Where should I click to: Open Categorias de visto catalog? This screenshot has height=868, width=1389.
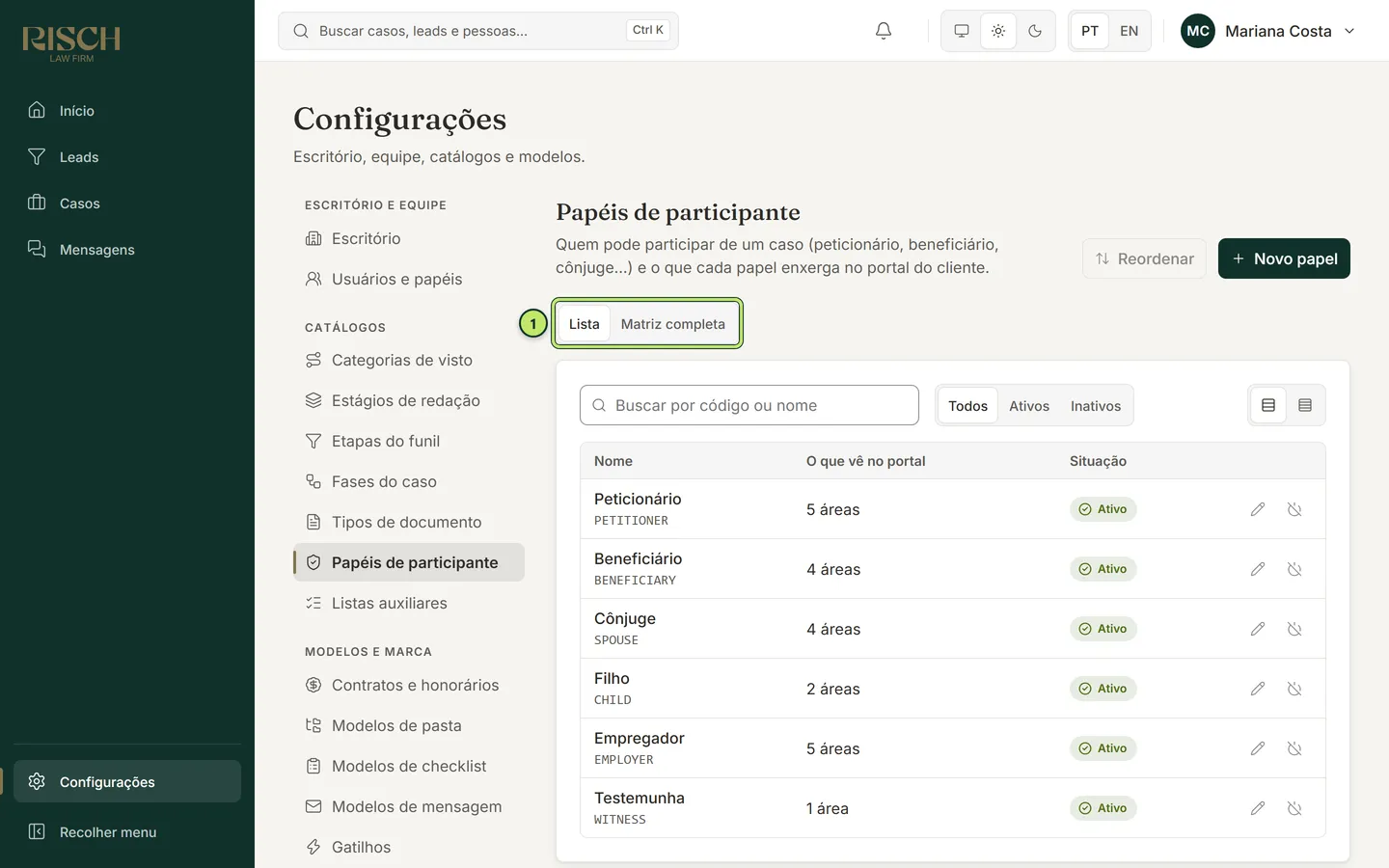click(x=409, y=360)
